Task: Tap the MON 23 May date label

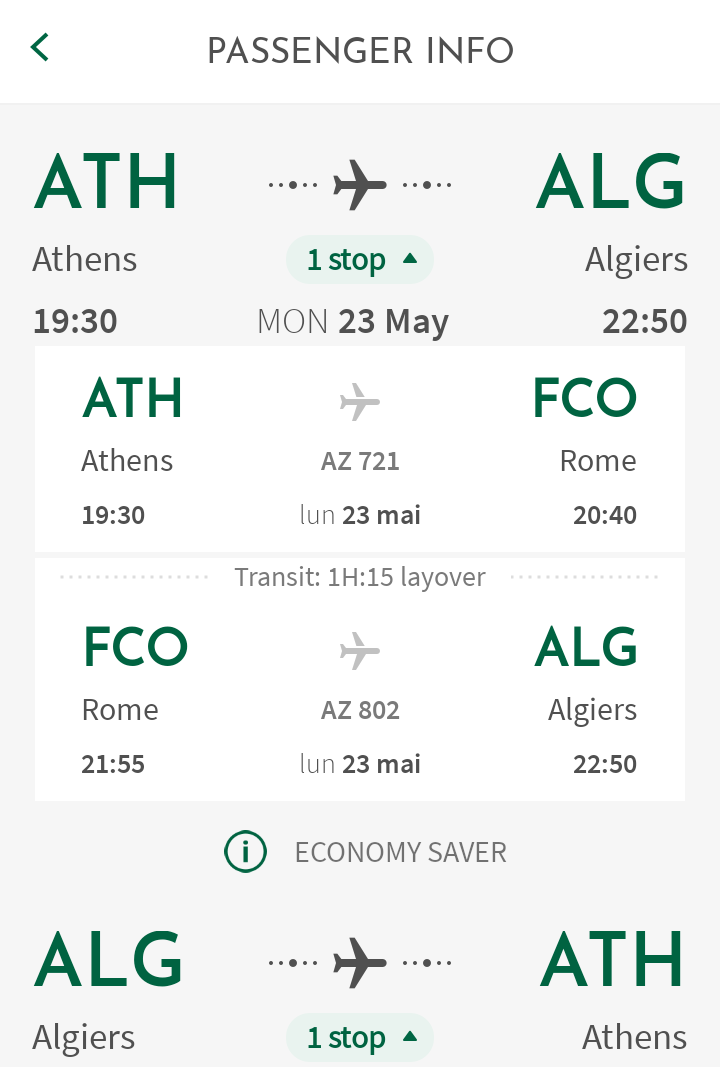Action: pyautogui.click(x=353, y=321)
